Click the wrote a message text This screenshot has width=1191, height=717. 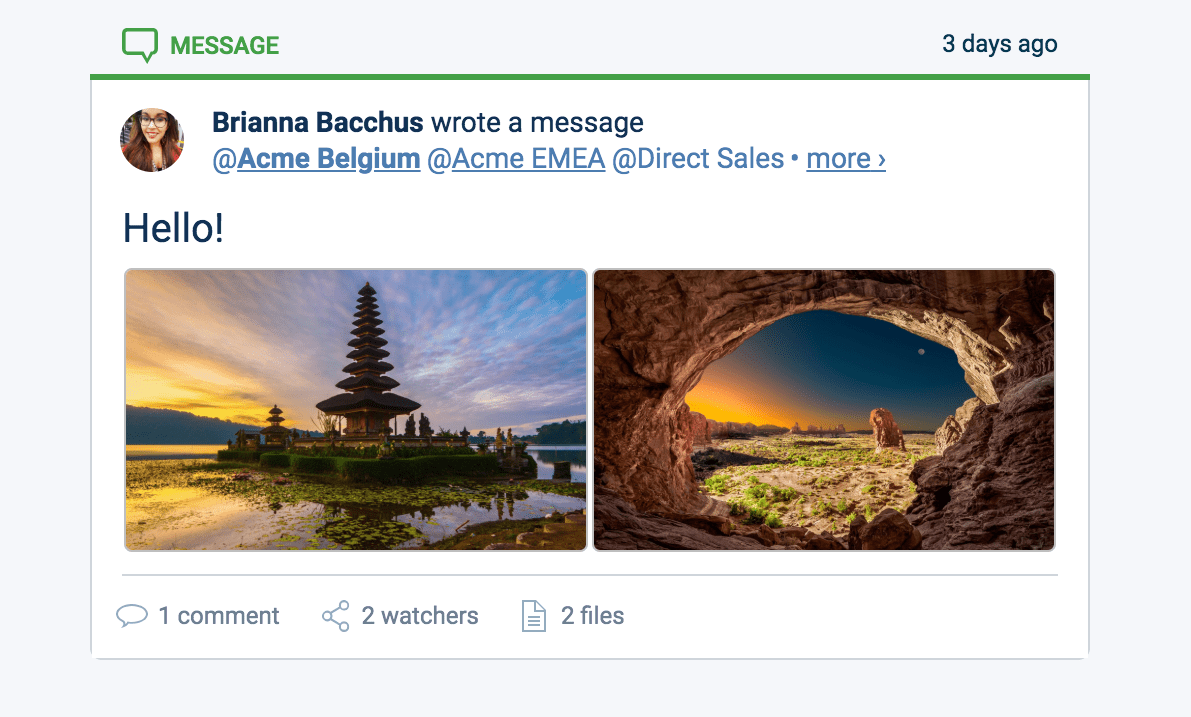(x=537, y=123)
